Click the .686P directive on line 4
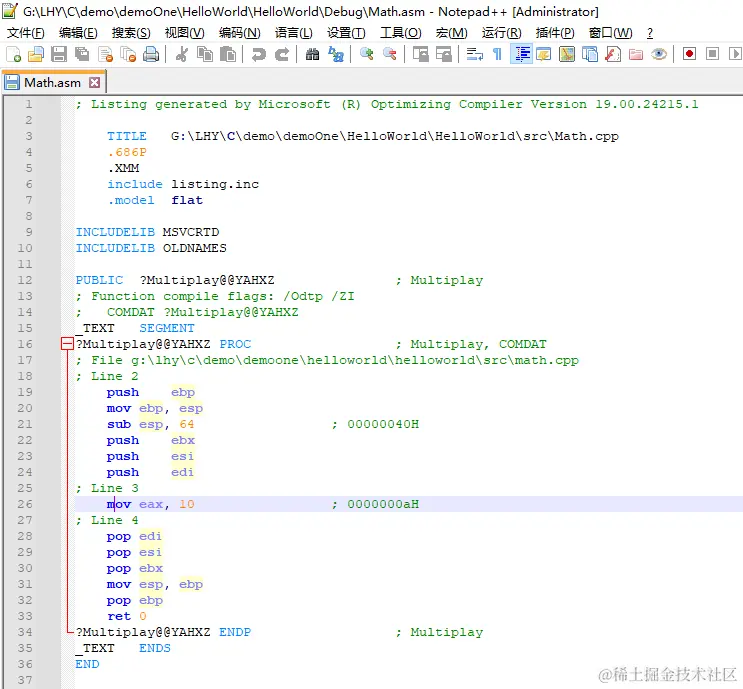The height and width of the screenshot is (689, 743). coord(127,152)
